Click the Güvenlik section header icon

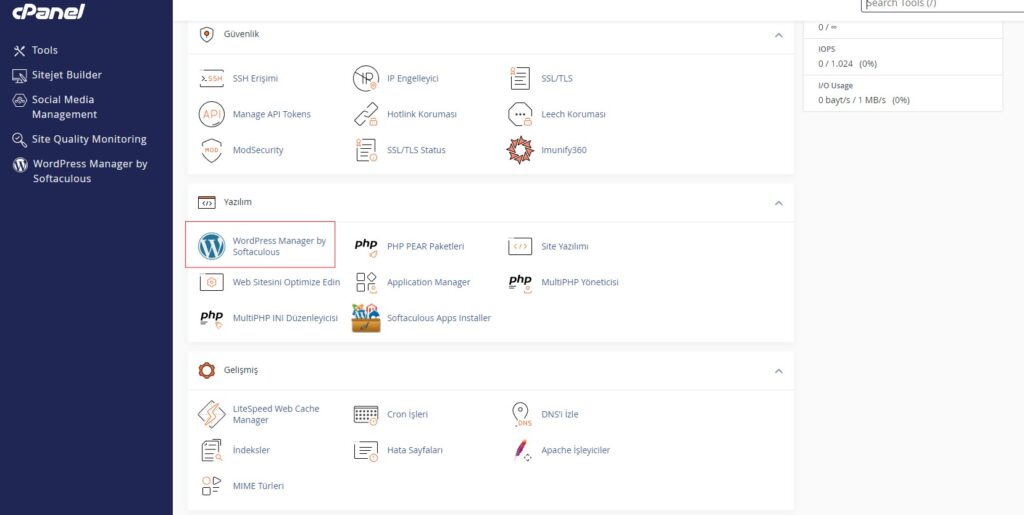point(206,35)
